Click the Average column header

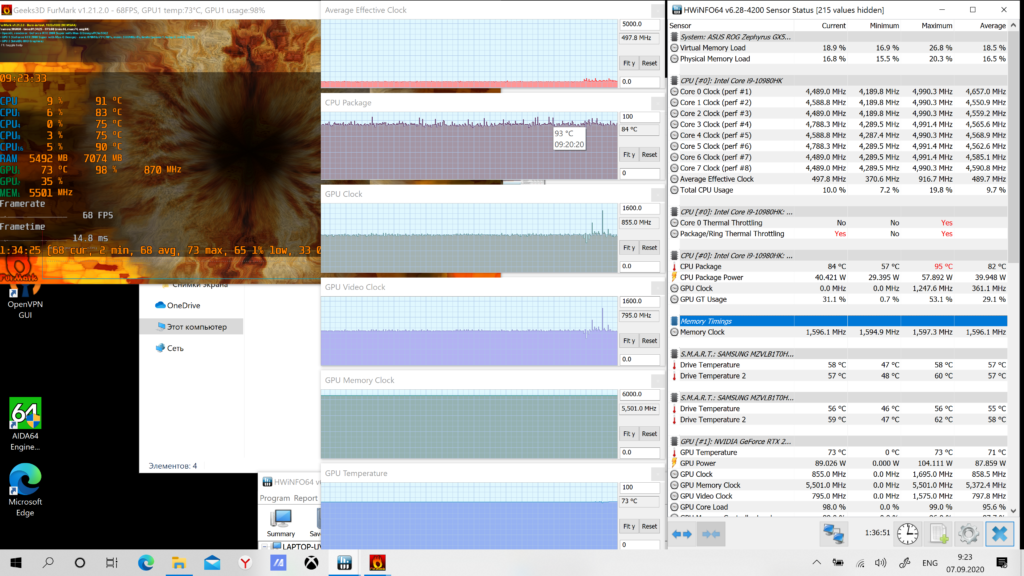pyautogui.click(x=993, y=25)
